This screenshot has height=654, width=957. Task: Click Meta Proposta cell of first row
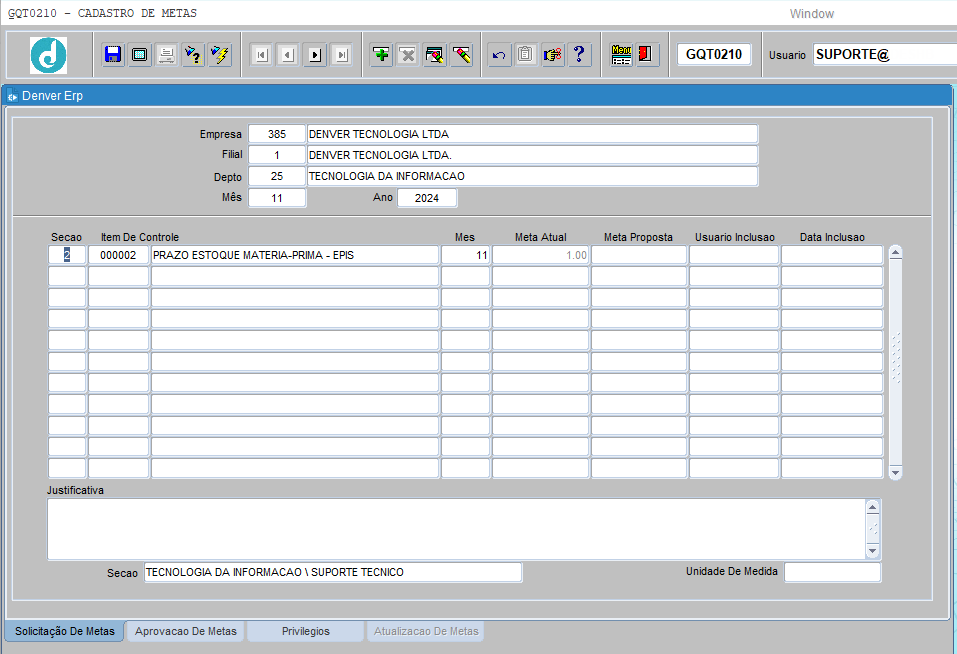click(x=638, y=255)
